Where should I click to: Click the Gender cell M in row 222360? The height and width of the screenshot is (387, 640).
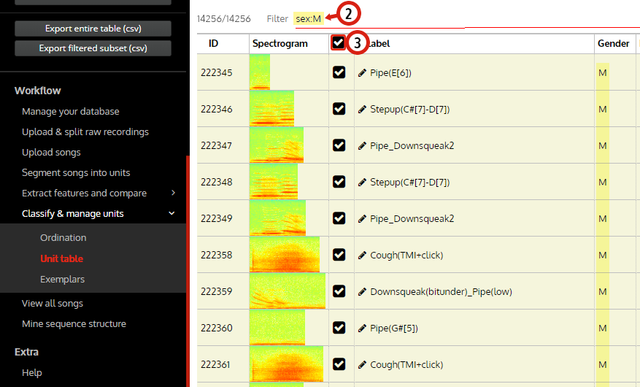point(602,328)
